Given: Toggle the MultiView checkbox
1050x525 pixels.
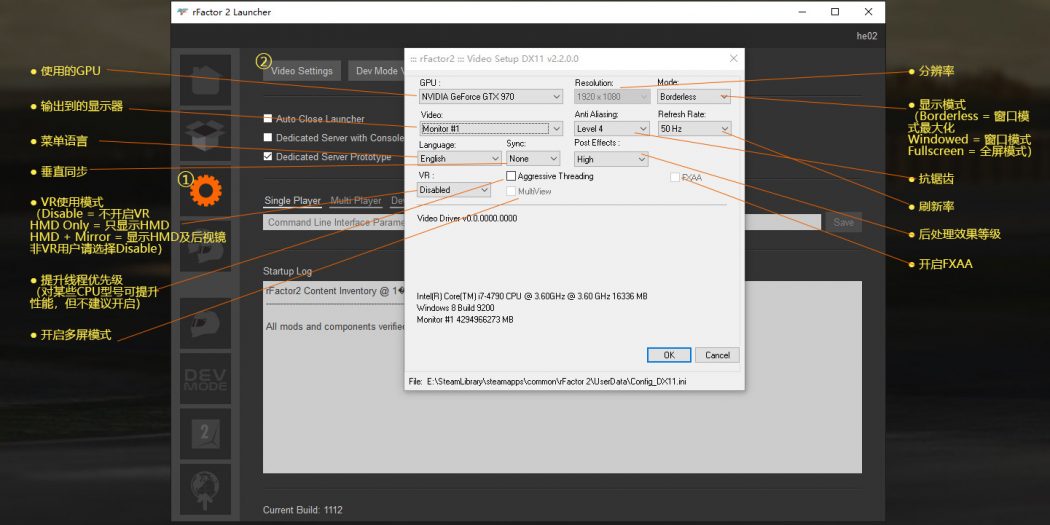Looking at the screenshot, I should point(511,192).
